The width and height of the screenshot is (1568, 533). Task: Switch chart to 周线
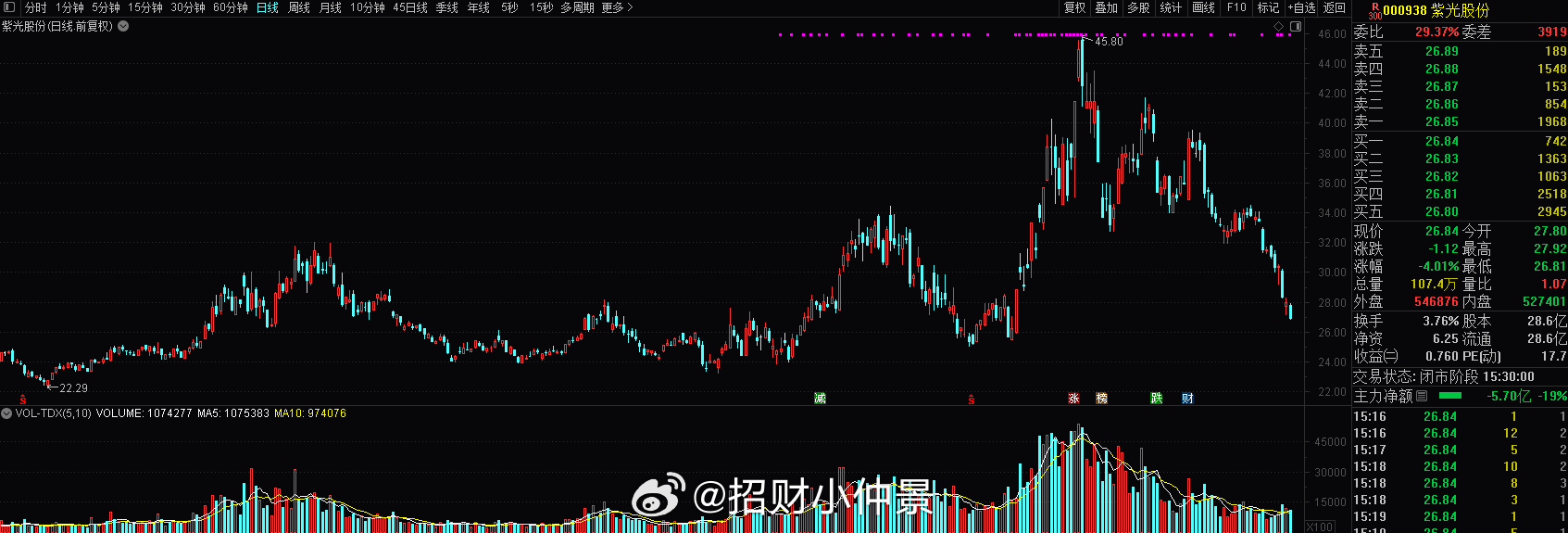coord(299,7)
